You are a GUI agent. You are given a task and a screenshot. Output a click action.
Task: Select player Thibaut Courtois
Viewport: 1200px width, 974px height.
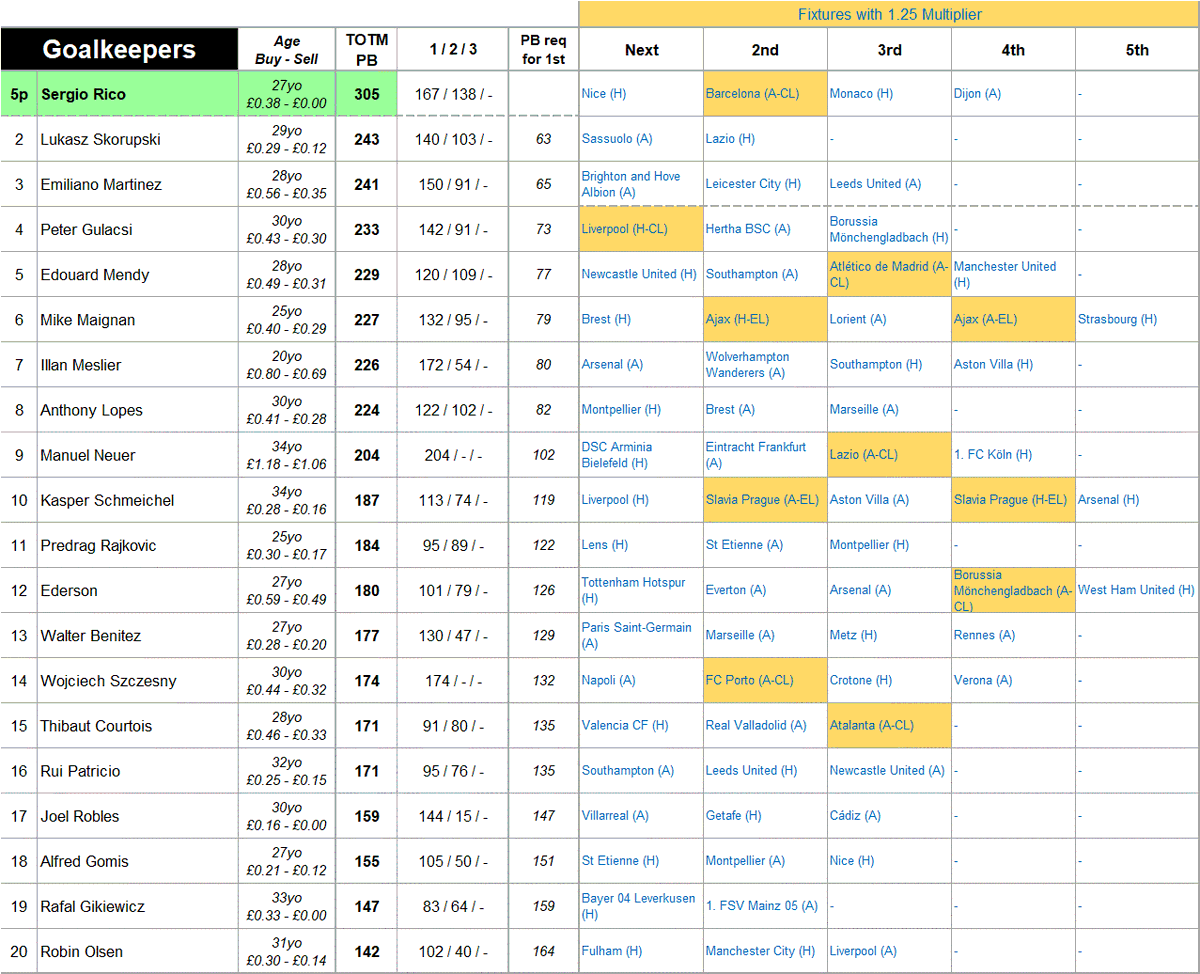click(96, 726)
